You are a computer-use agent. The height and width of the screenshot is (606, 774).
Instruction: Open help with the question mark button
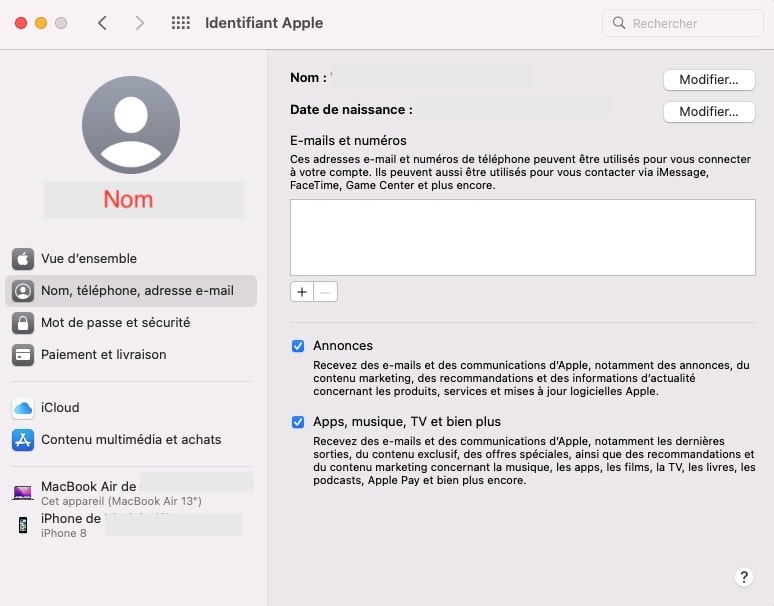point(744,576)
